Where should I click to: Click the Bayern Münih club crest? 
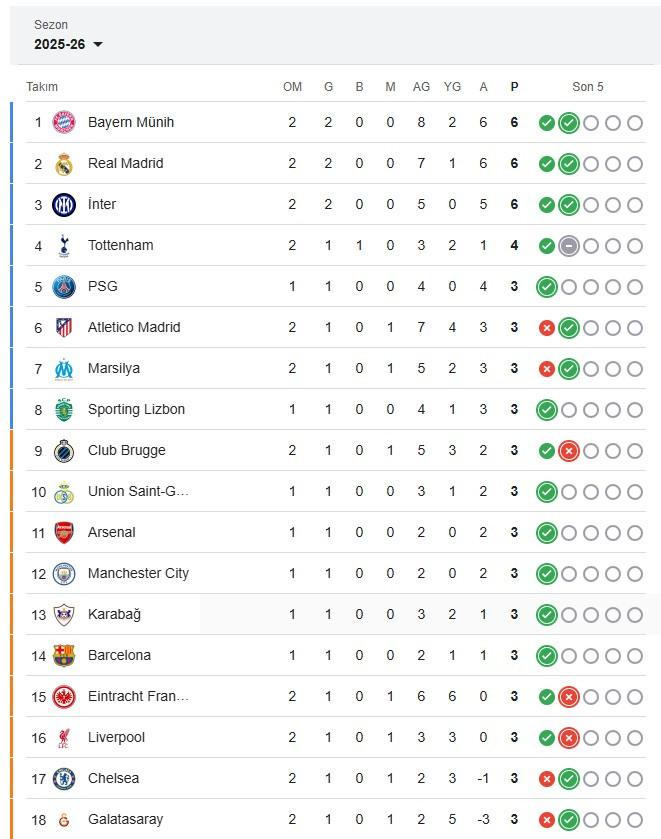click(64, 122)
